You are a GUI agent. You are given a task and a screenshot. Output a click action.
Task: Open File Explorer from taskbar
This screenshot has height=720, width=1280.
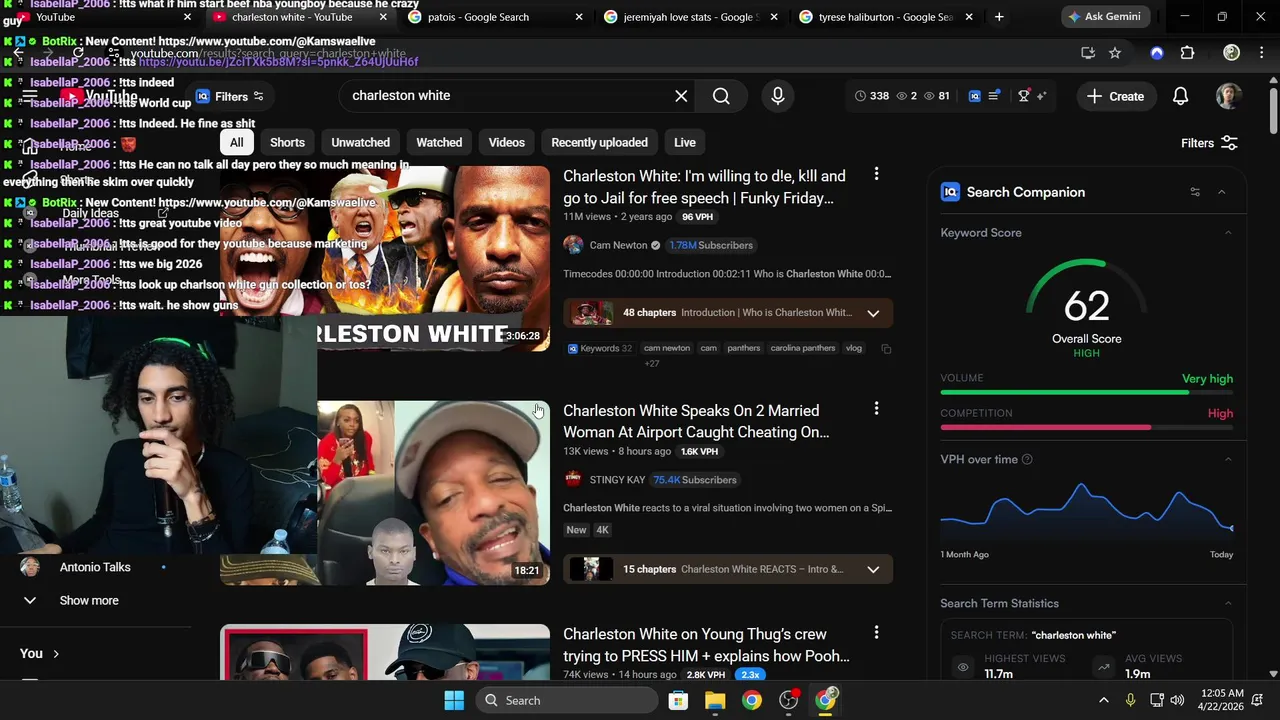(x=715, y=700)
